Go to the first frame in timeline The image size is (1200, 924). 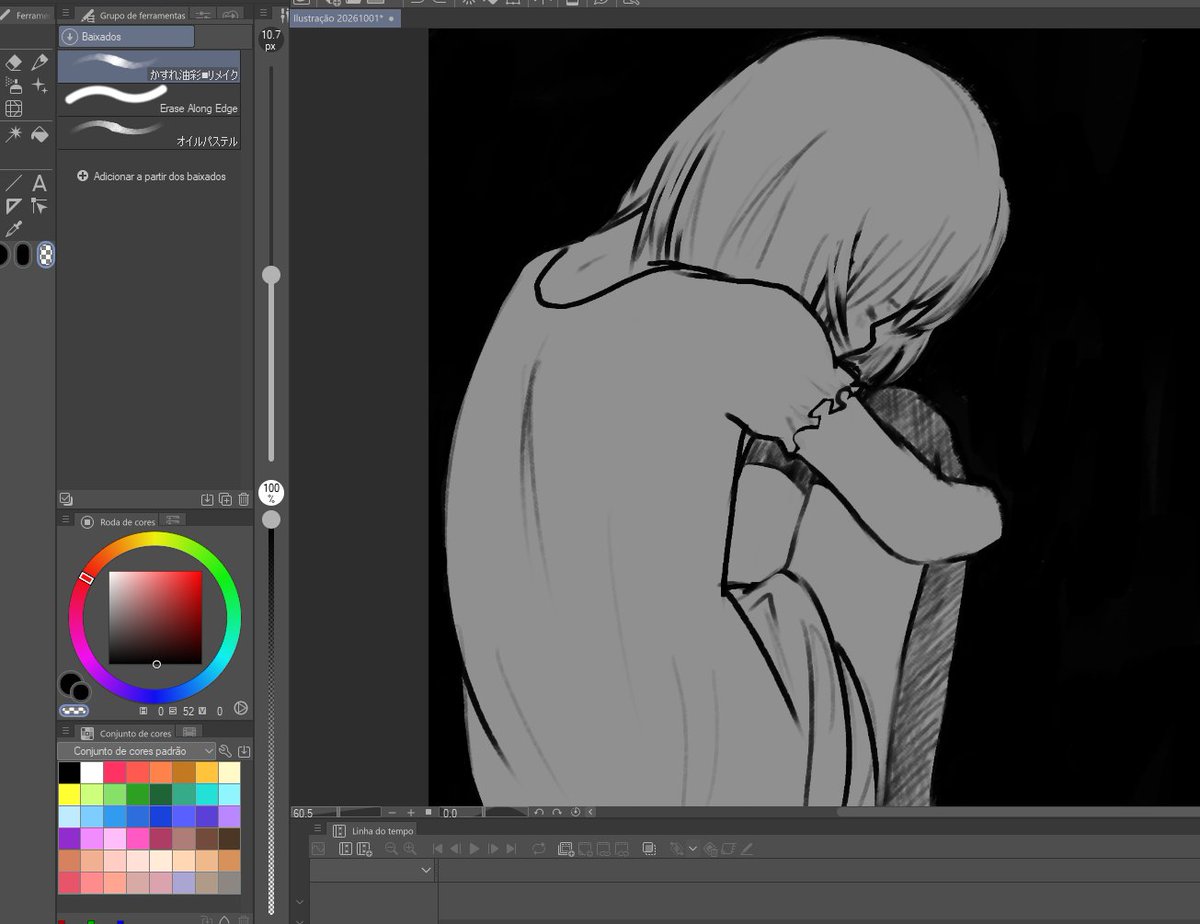pyautogui.click(x=437, y=848)
